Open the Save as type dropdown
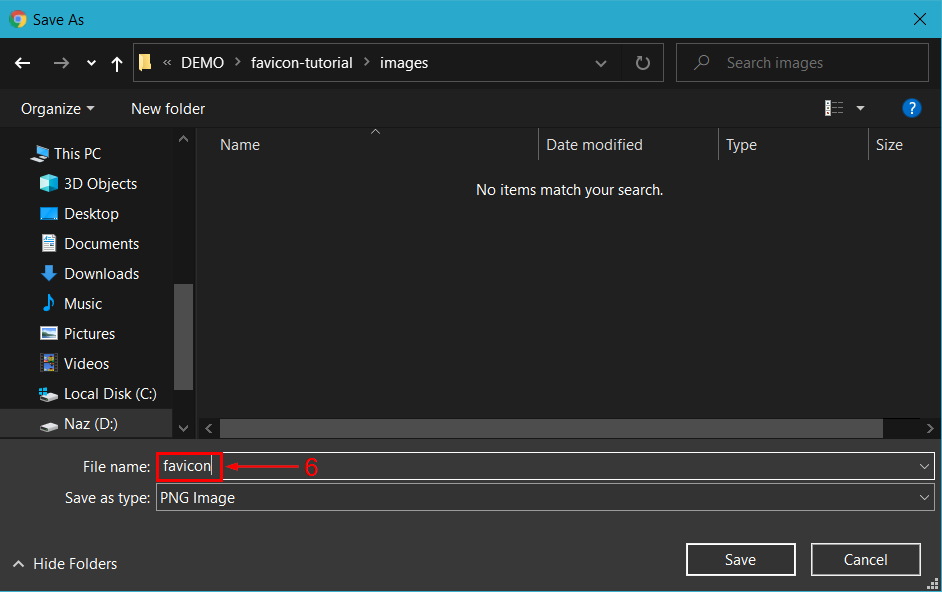 coord(924,498)
